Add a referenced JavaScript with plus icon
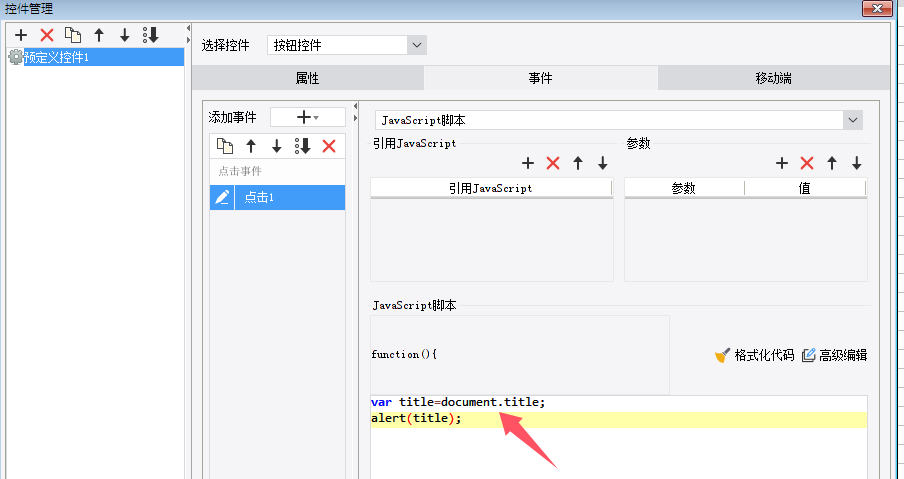This screenshot has height=479, width=904. point(528,163)
